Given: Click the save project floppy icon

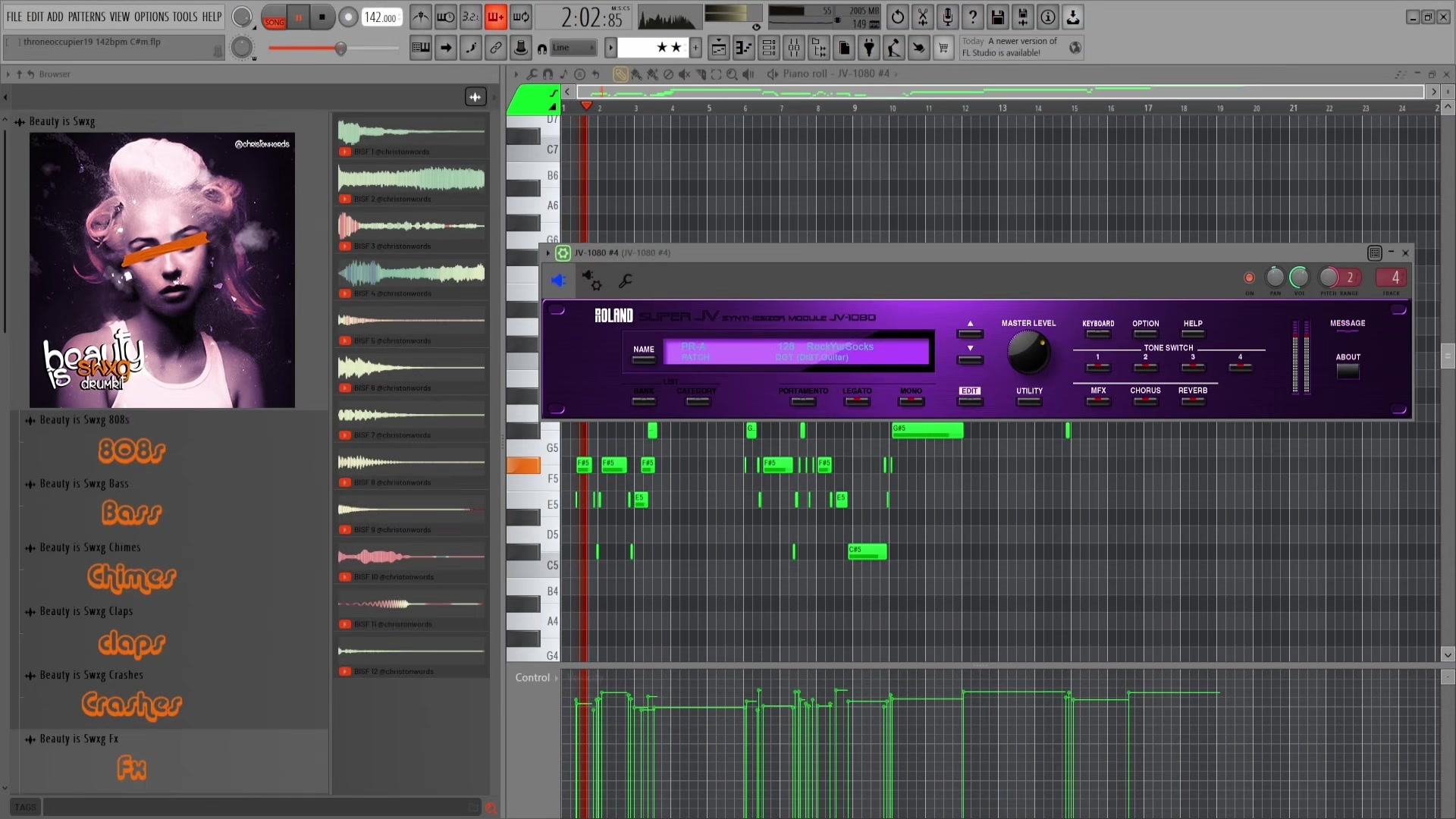Looking at the screenshot, I should tap(998, 17).
